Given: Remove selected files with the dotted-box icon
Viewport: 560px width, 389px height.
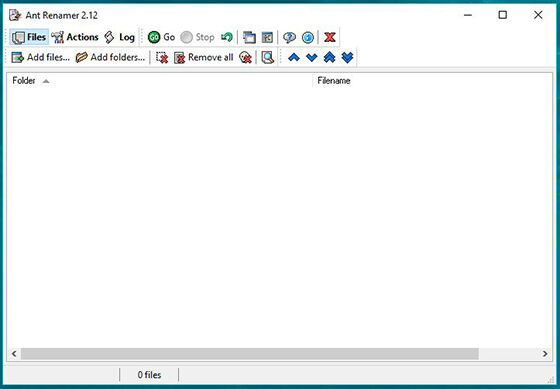Looking at the screenshot, I should click(162, 57).
